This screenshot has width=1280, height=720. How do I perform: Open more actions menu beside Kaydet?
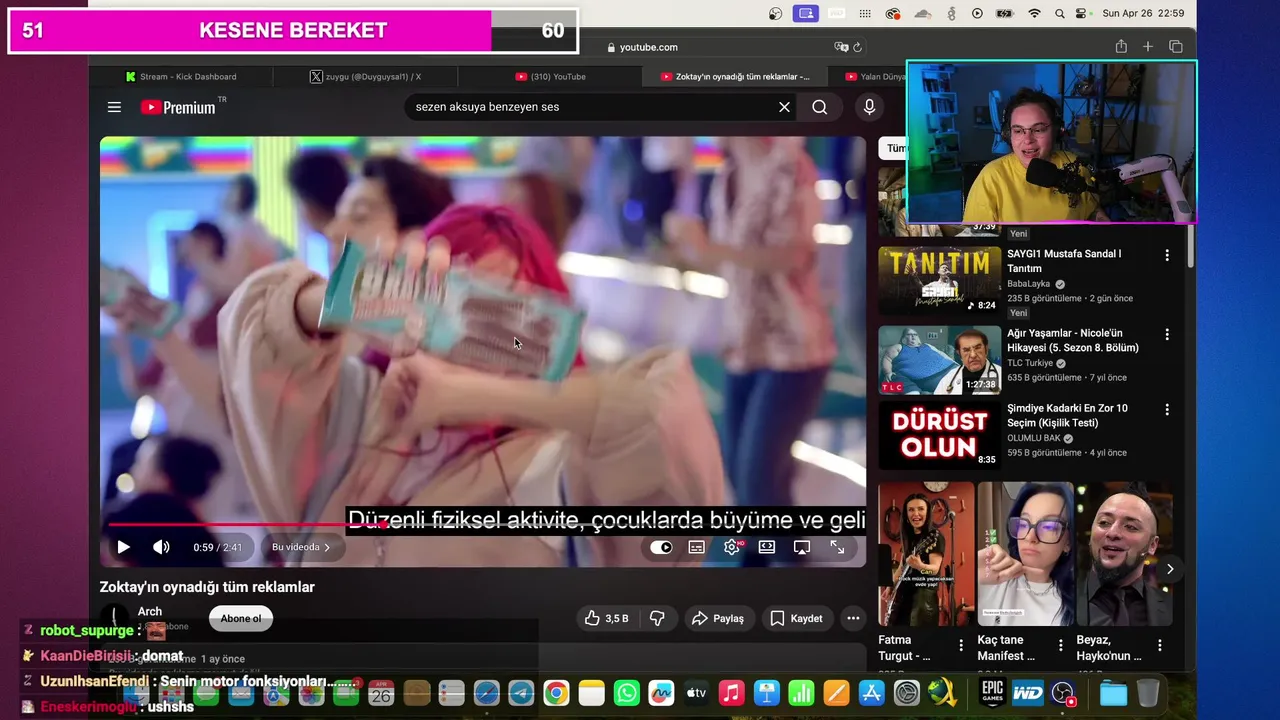[x=853, y=618]
